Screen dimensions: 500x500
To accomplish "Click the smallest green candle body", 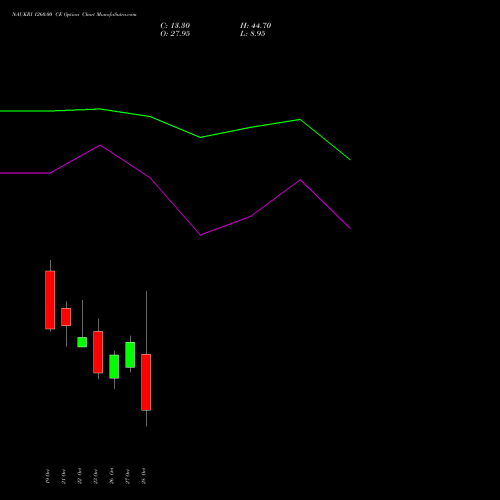I will [82, 342].
